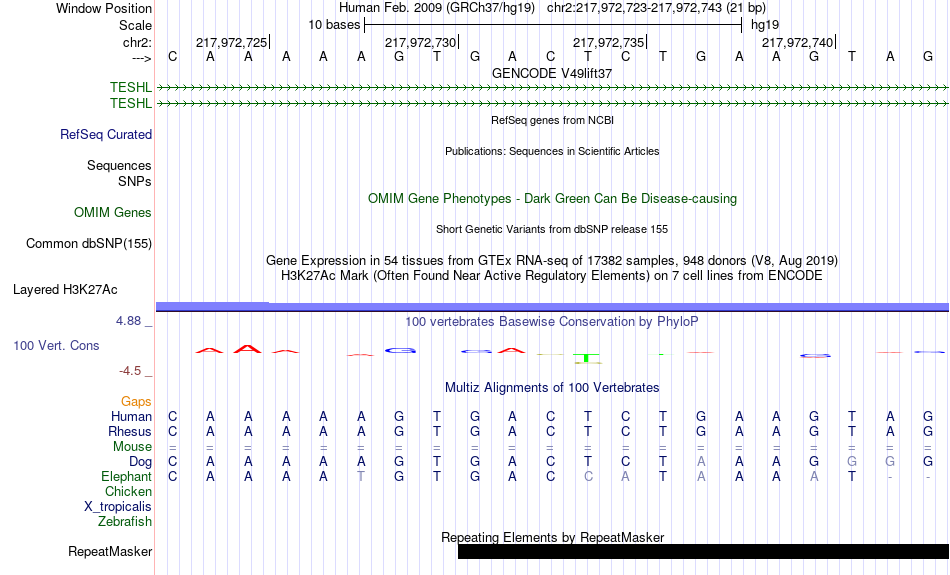Click the 217,972,730 coordinate tick
Image resolution: width=950 pixels, height=575 pixels.
(x=422, y=42)
